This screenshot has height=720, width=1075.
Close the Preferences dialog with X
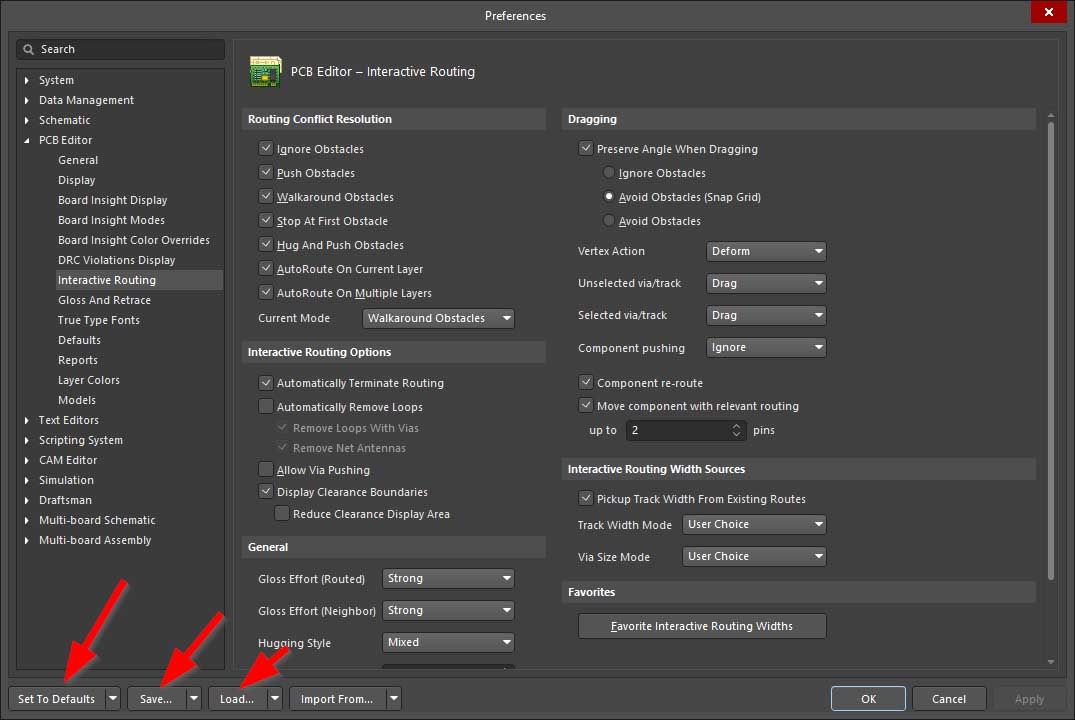point(1048,12)
